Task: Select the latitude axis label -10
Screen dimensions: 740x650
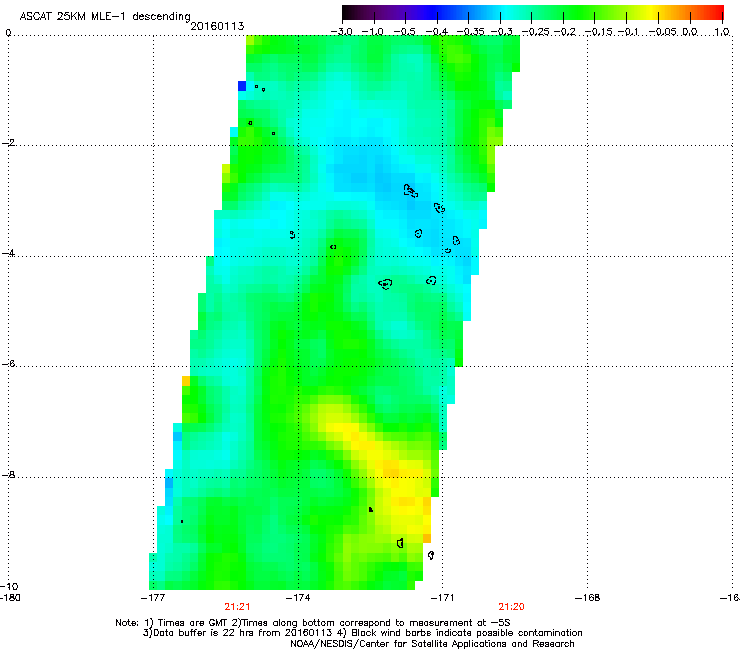Action: (x=9, y=586)
